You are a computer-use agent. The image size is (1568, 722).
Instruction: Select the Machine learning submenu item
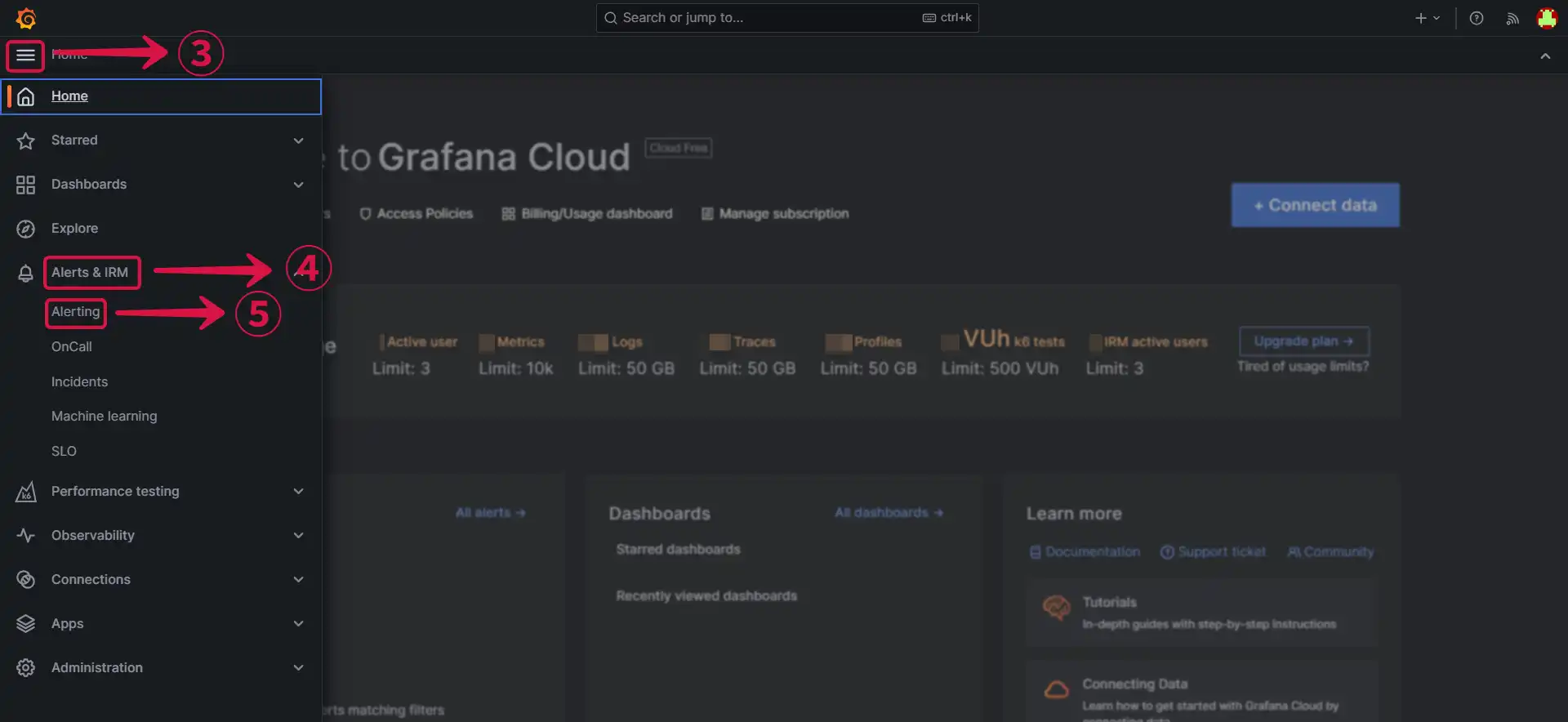coord(104,417)
